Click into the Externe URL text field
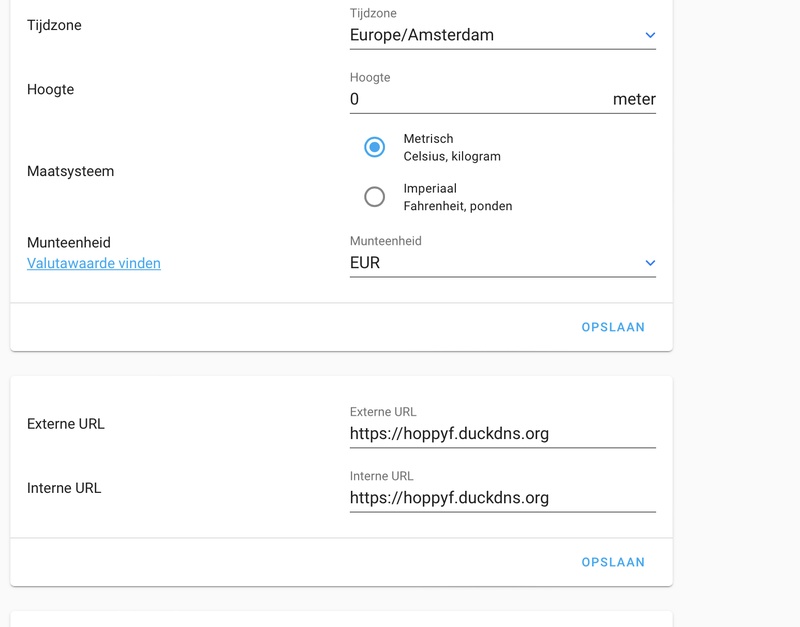800x627 pixels. [x=502, y=434]
